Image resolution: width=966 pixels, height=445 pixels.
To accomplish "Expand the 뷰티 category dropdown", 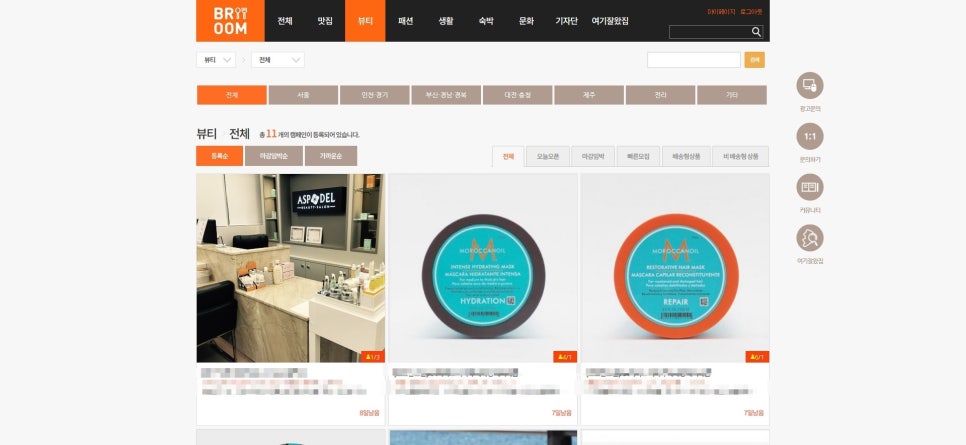I will [216, 60].
